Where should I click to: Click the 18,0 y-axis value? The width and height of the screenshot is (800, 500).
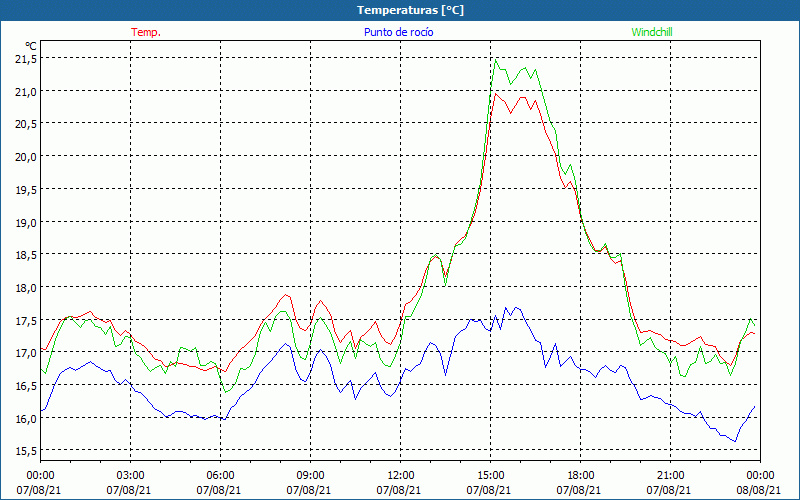[26, 288]
